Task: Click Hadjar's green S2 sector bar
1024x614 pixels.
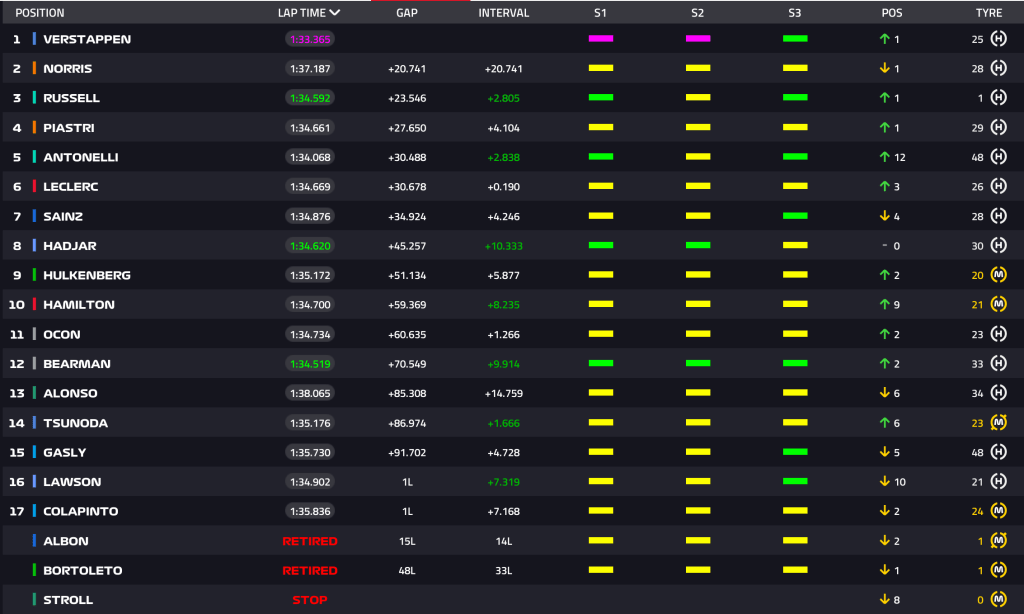Action: click(698, 245)
